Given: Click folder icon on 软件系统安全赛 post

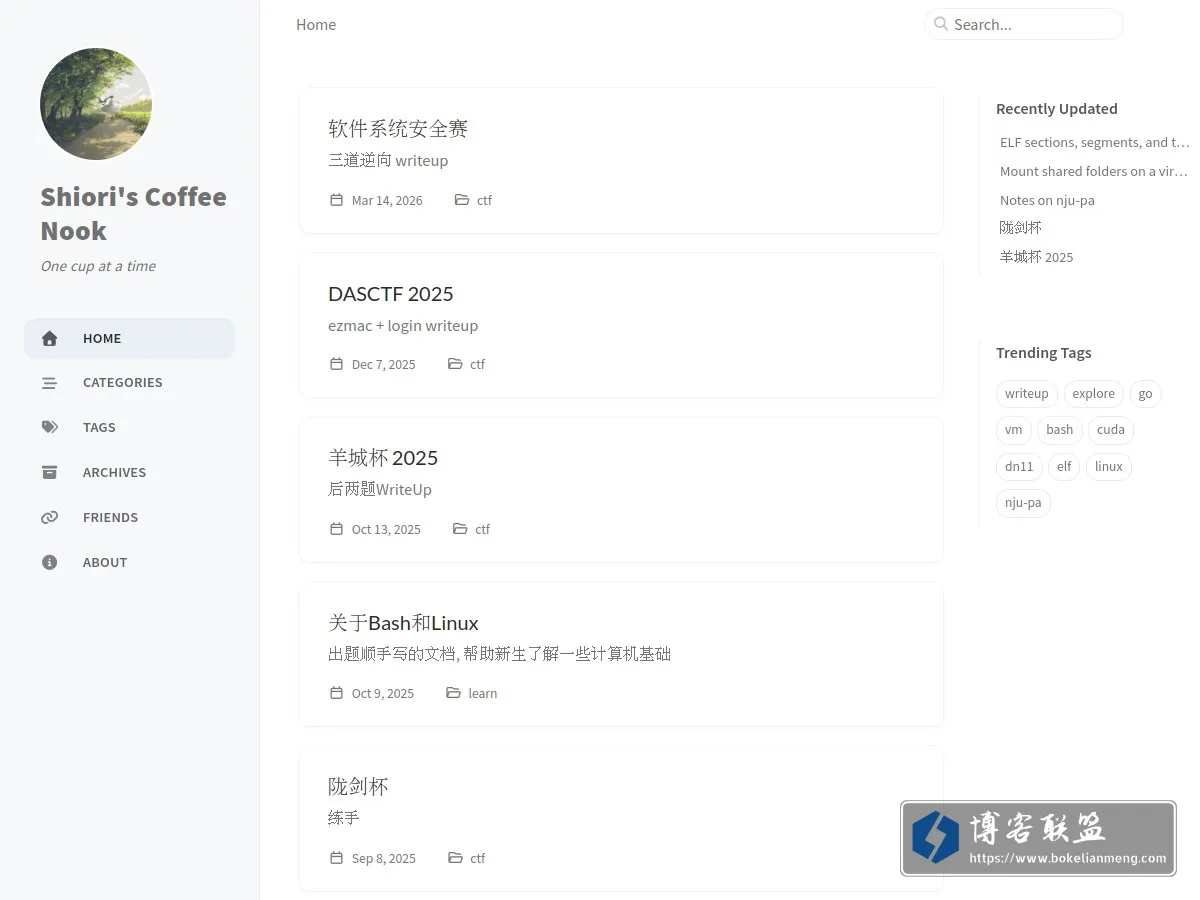Looking at the screenshot, I should (x=461, y=200).
